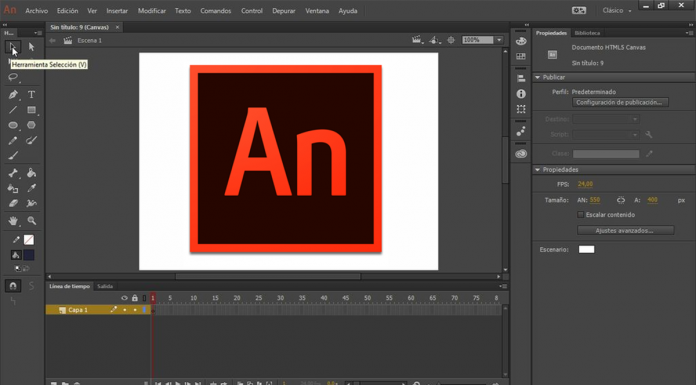Toggle link between width and height
Viewport: 696px width, 385px height.
click(x=621, y=200)
